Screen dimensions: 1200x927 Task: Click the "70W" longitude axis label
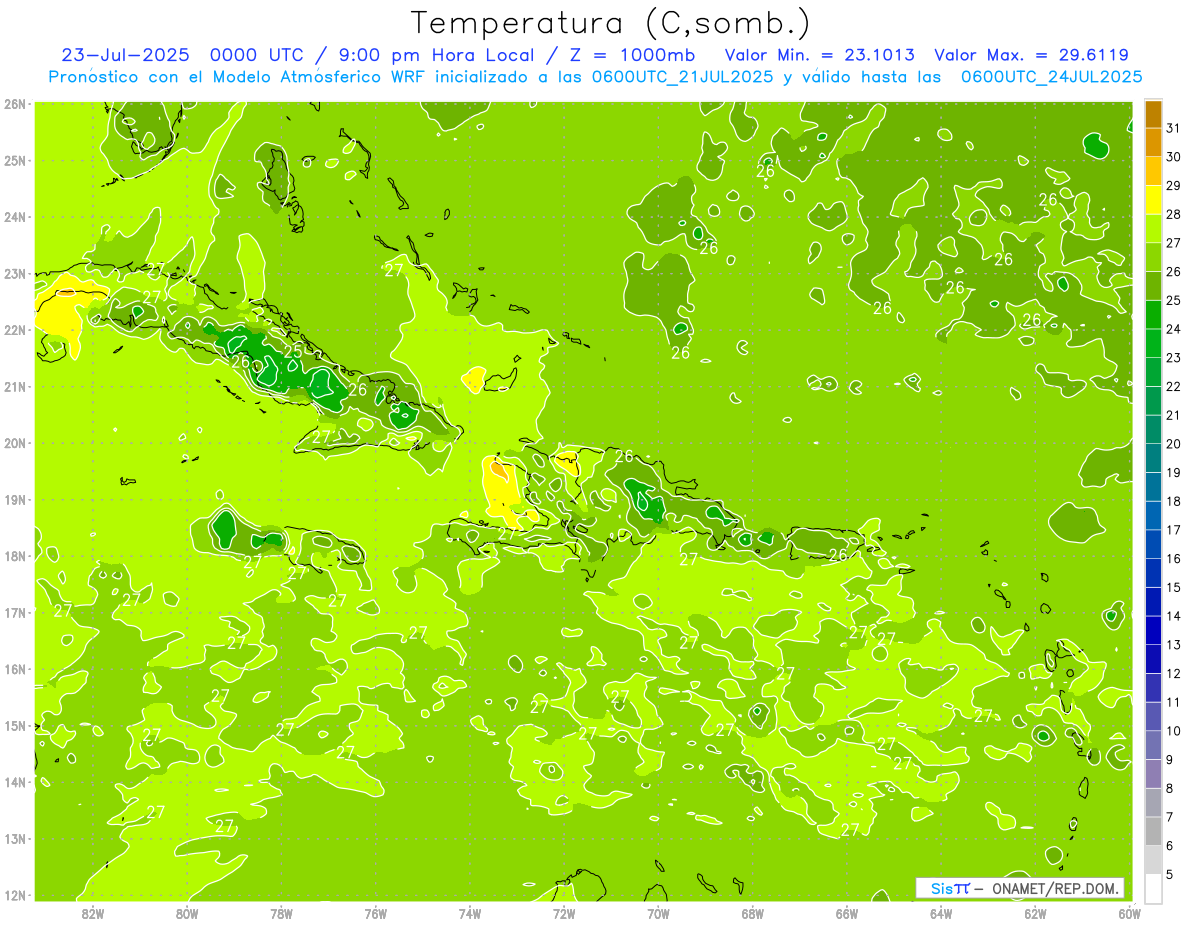[x=658, y=913]
